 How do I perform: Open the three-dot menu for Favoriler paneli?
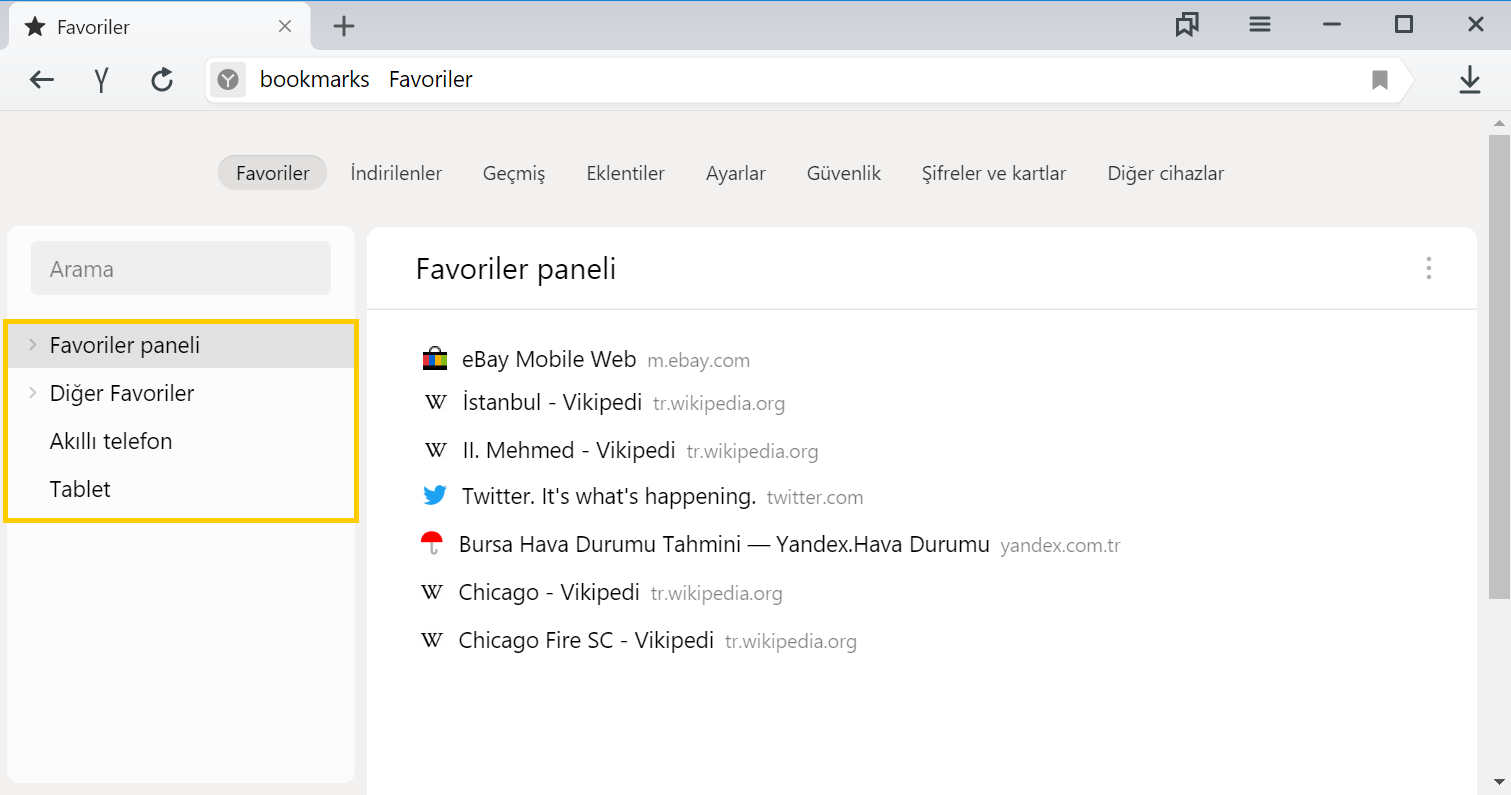point(1429,268)
